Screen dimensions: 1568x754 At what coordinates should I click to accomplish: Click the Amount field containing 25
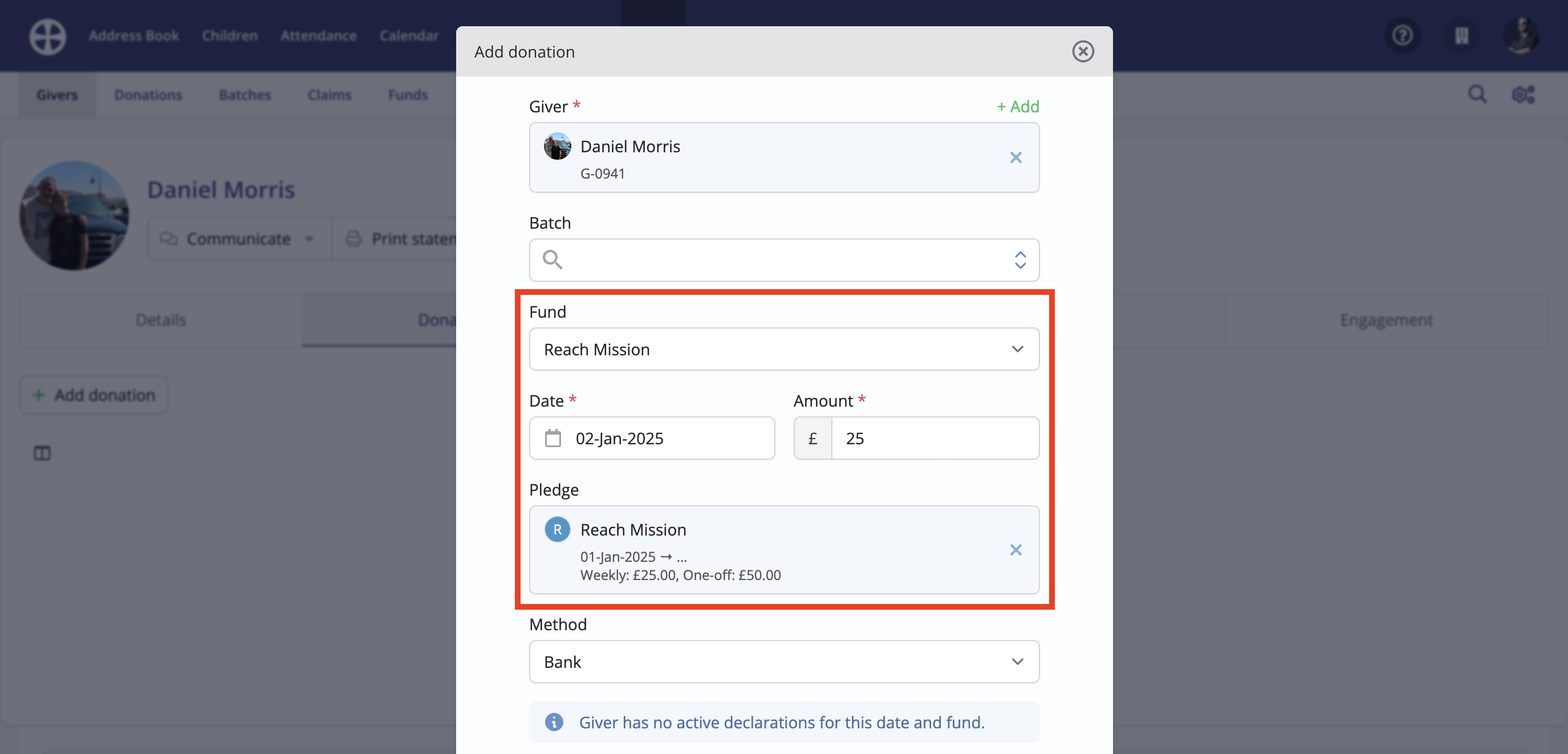(x=935, y=439)
